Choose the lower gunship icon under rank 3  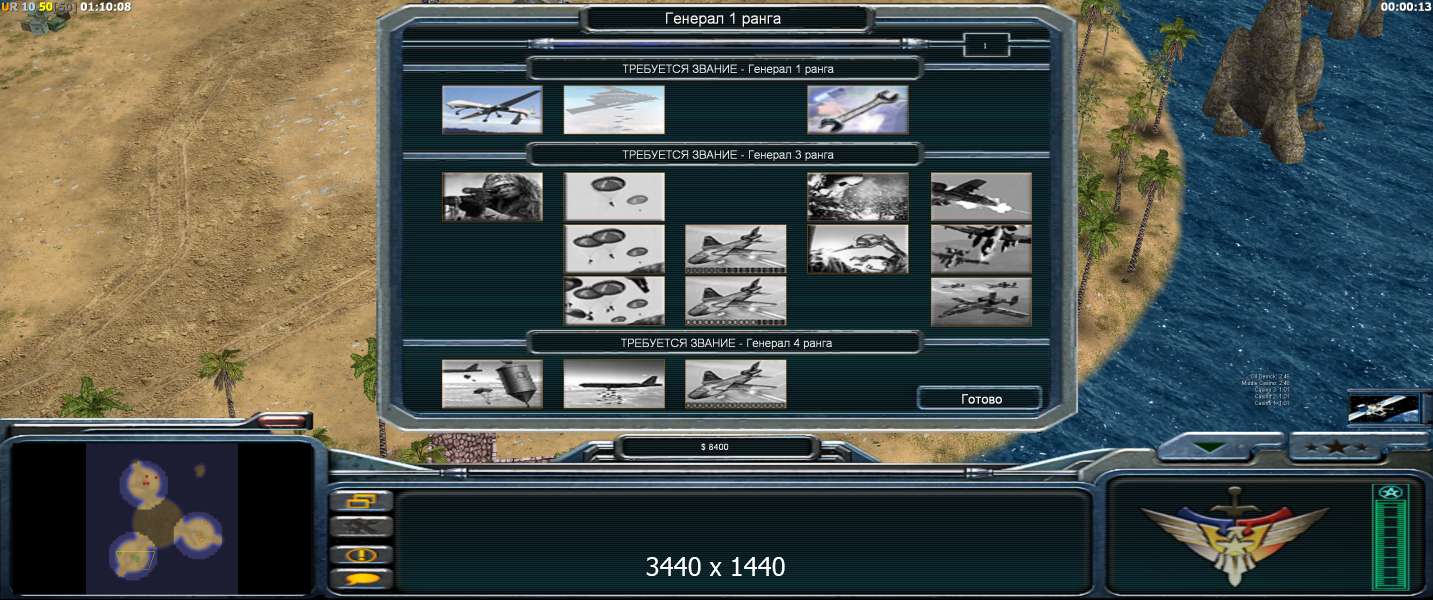[736, 301]
